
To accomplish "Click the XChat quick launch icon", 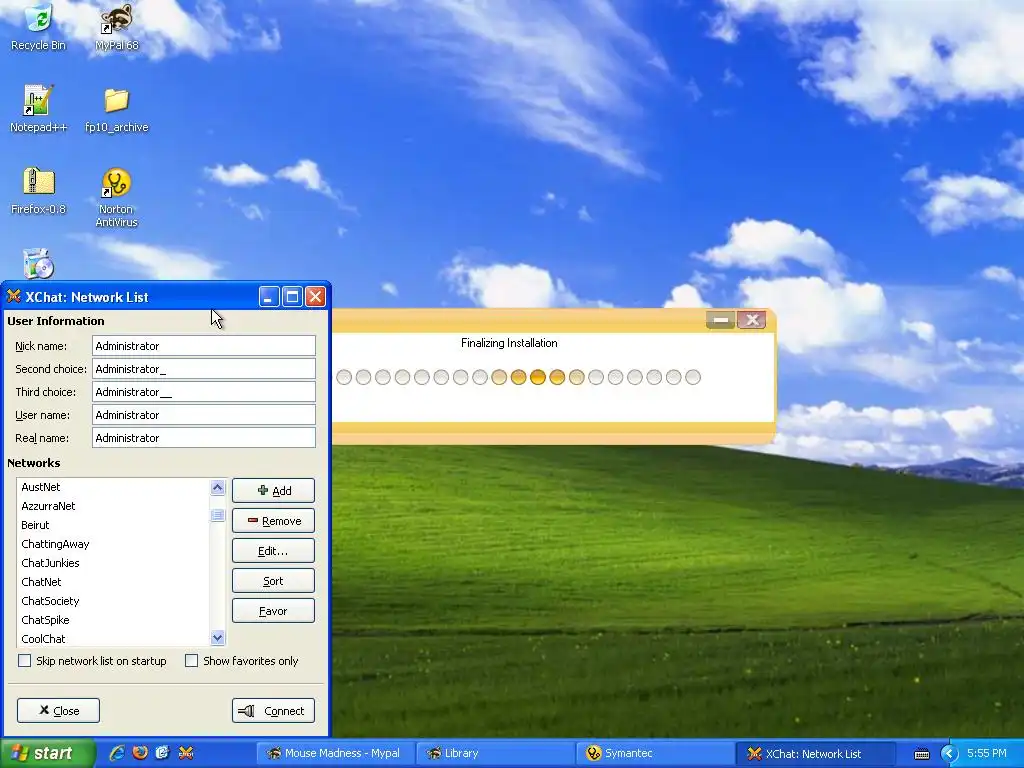I will pos(185,753).
